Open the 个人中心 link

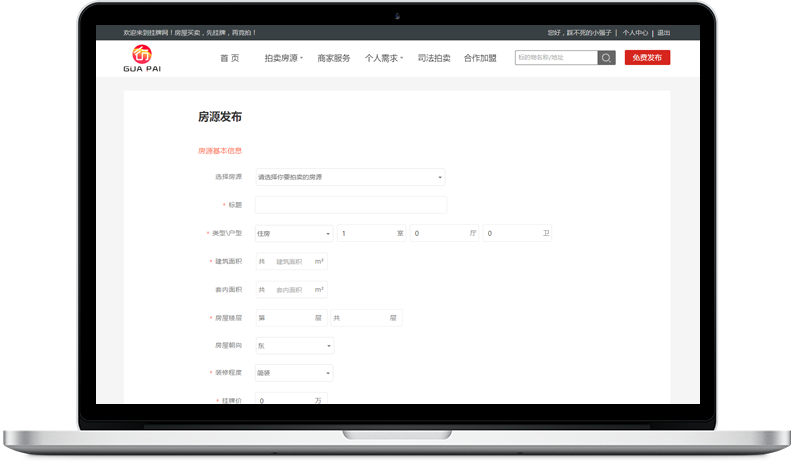[x=635, y=33]
